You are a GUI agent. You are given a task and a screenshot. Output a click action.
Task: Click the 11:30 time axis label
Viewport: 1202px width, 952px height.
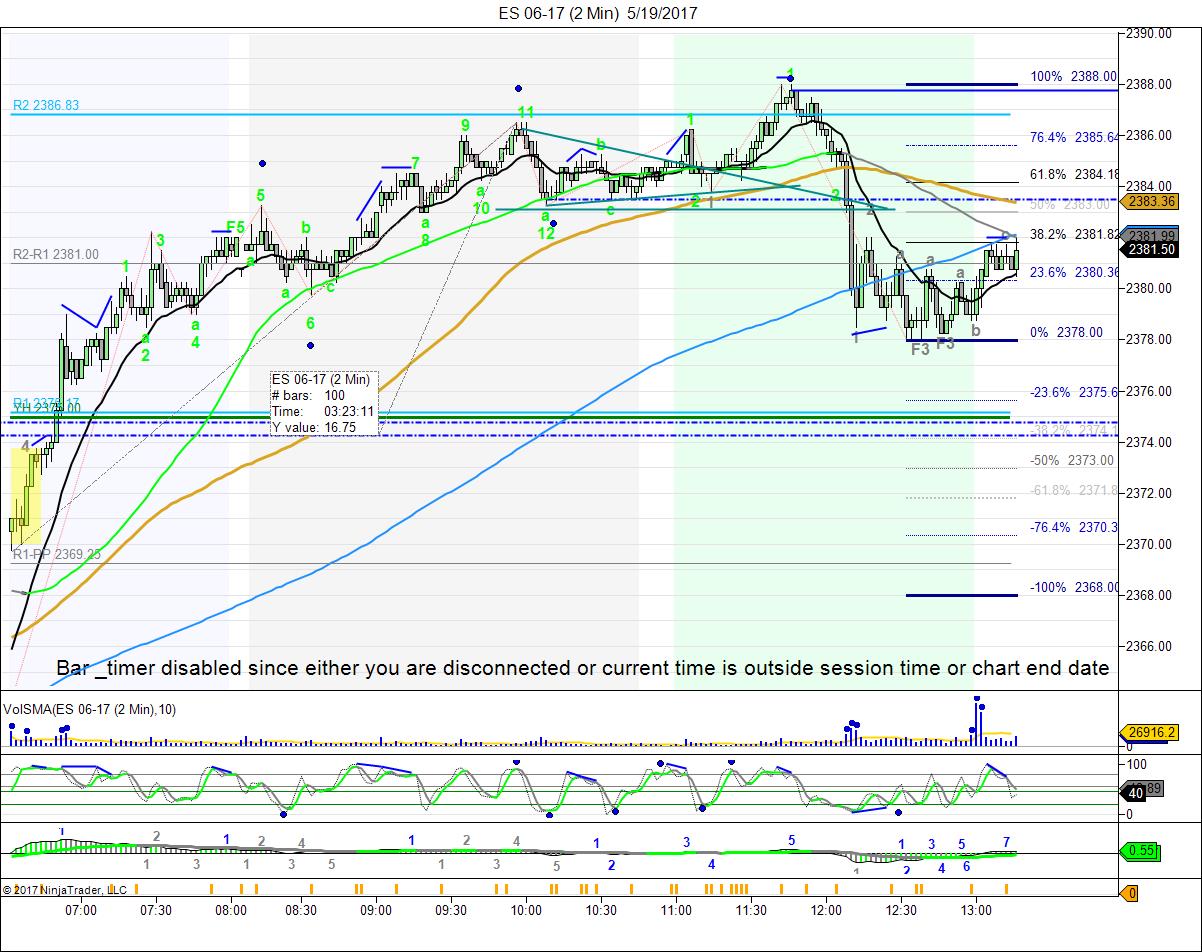pyautogui.click(x=751, y=910)
